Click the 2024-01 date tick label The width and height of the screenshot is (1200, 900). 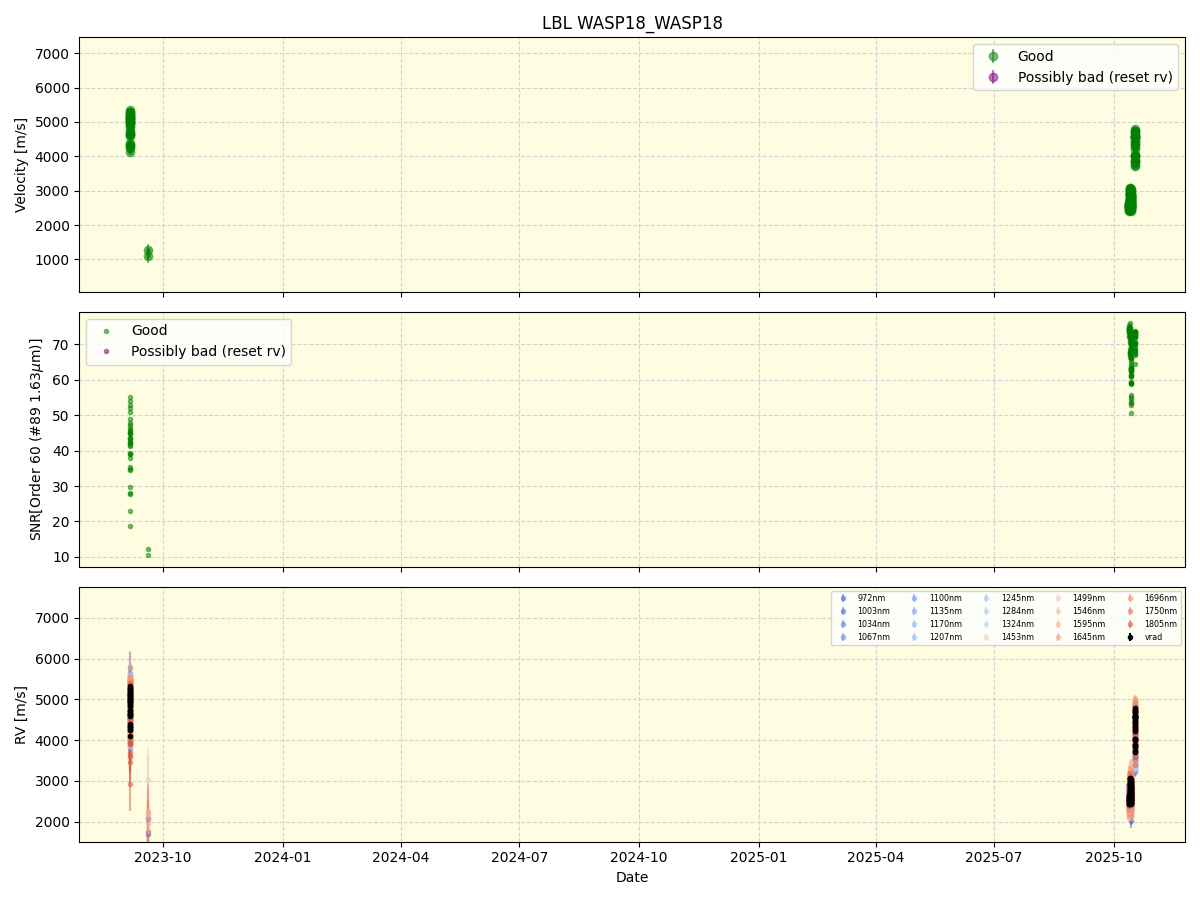283,856
